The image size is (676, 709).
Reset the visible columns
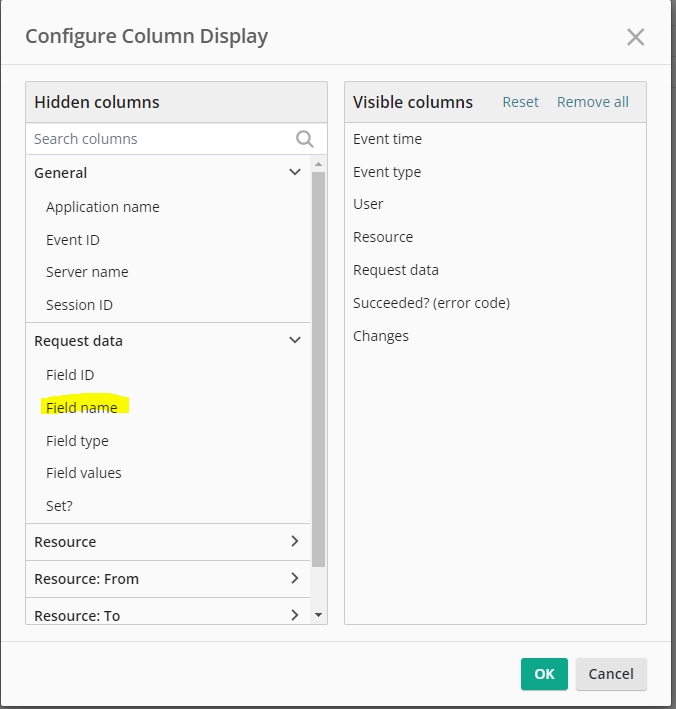tap(520, 102)
